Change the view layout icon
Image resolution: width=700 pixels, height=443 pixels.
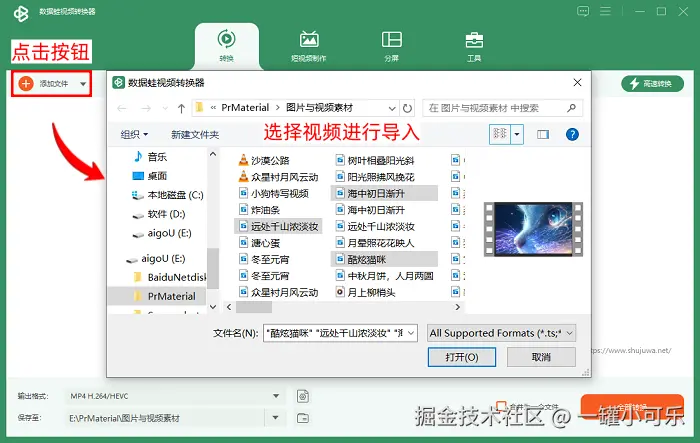[500, 134]
